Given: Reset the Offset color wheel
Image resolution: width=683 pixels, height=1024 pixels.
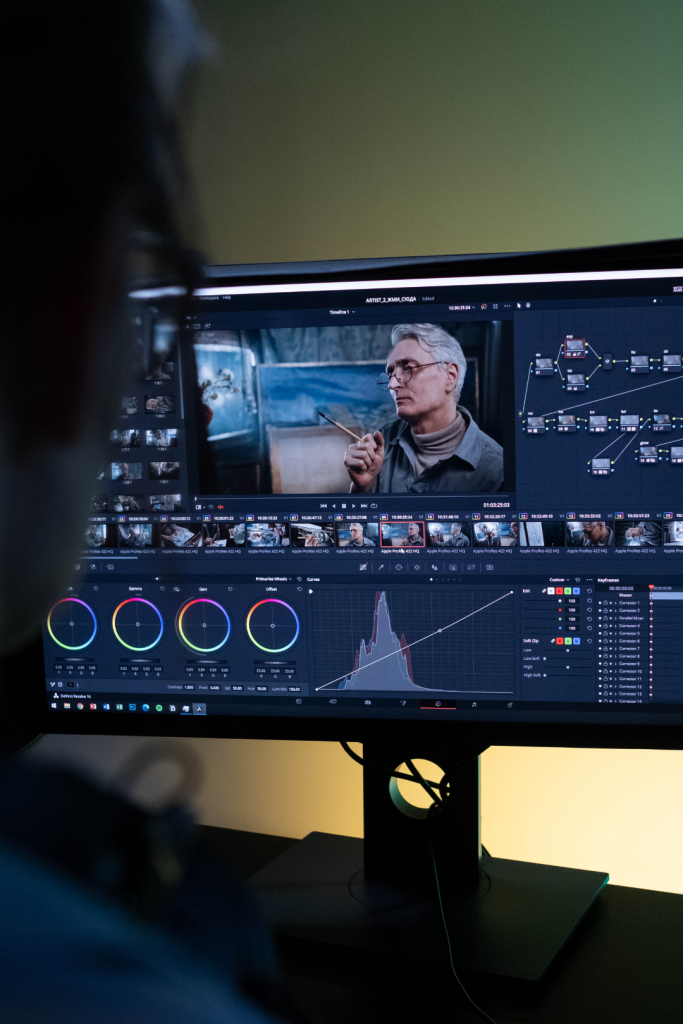Looking at the screenshot, I should (x=299, y=589).
